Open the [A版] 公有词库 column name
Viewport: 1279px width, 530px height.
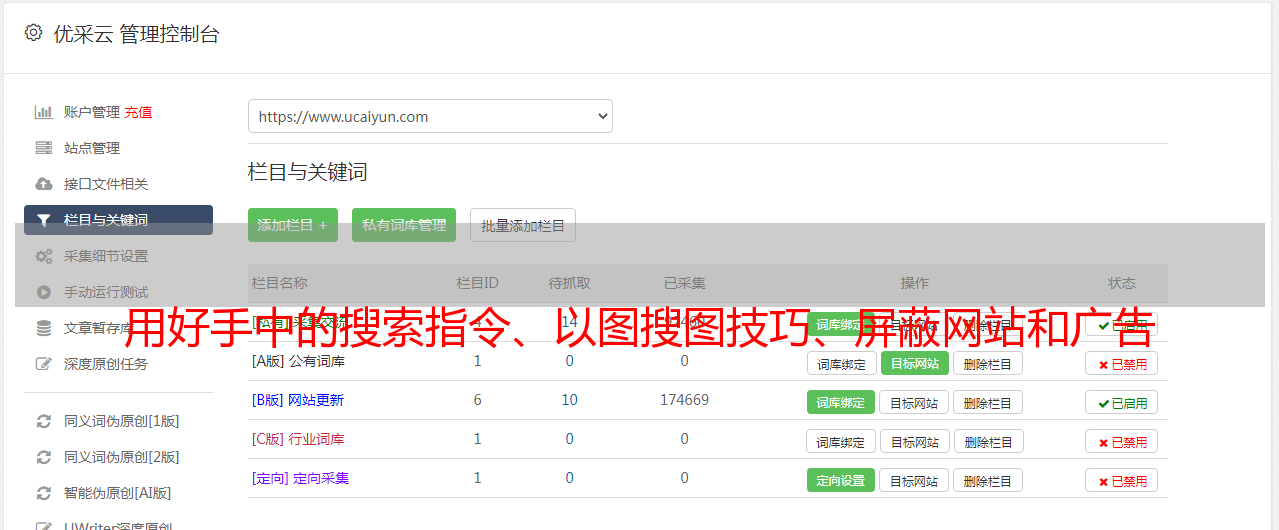tap(298, 361)
